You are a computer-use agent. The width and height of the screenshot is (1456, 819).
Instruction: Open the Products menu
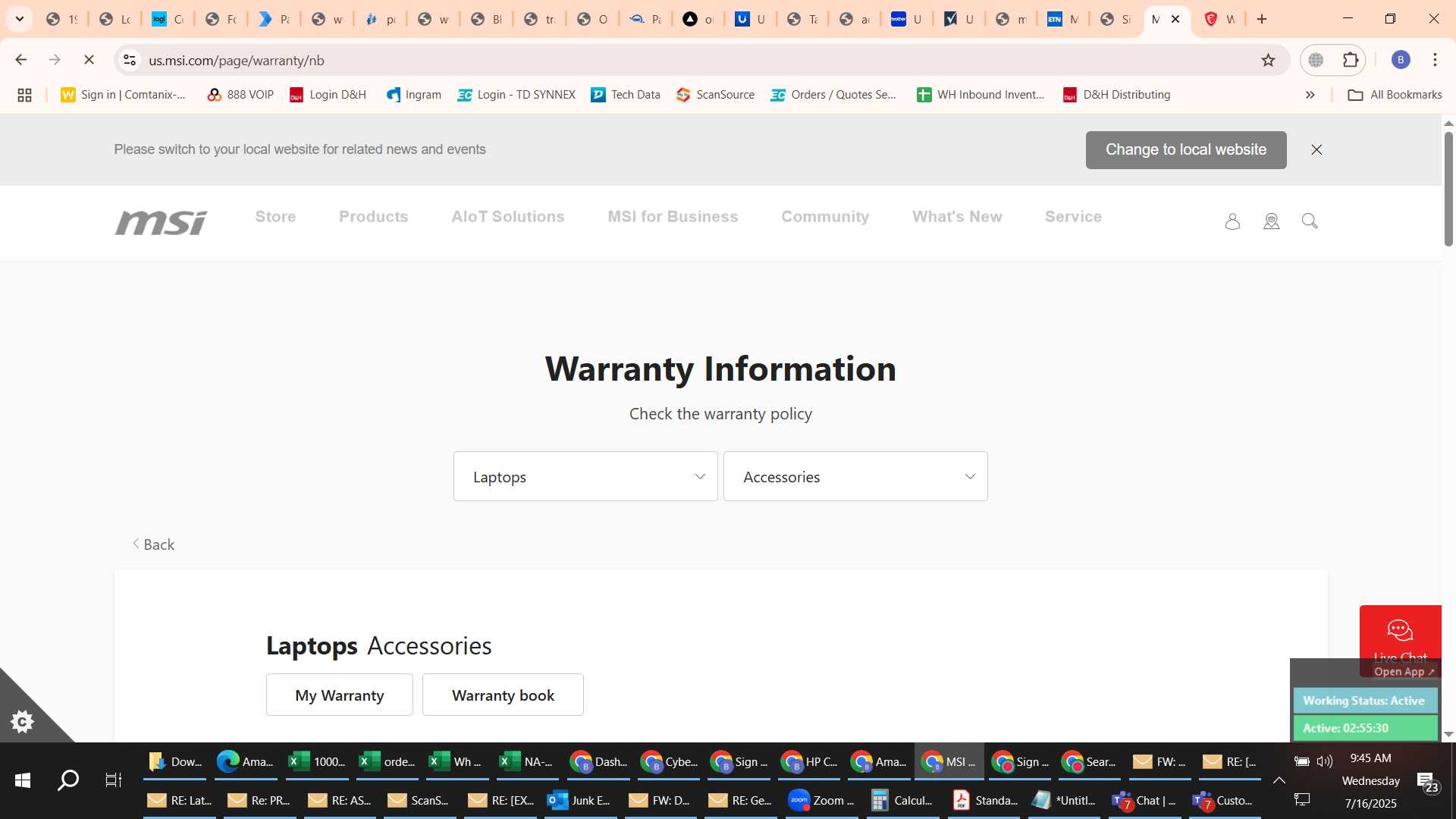point(373,217)
